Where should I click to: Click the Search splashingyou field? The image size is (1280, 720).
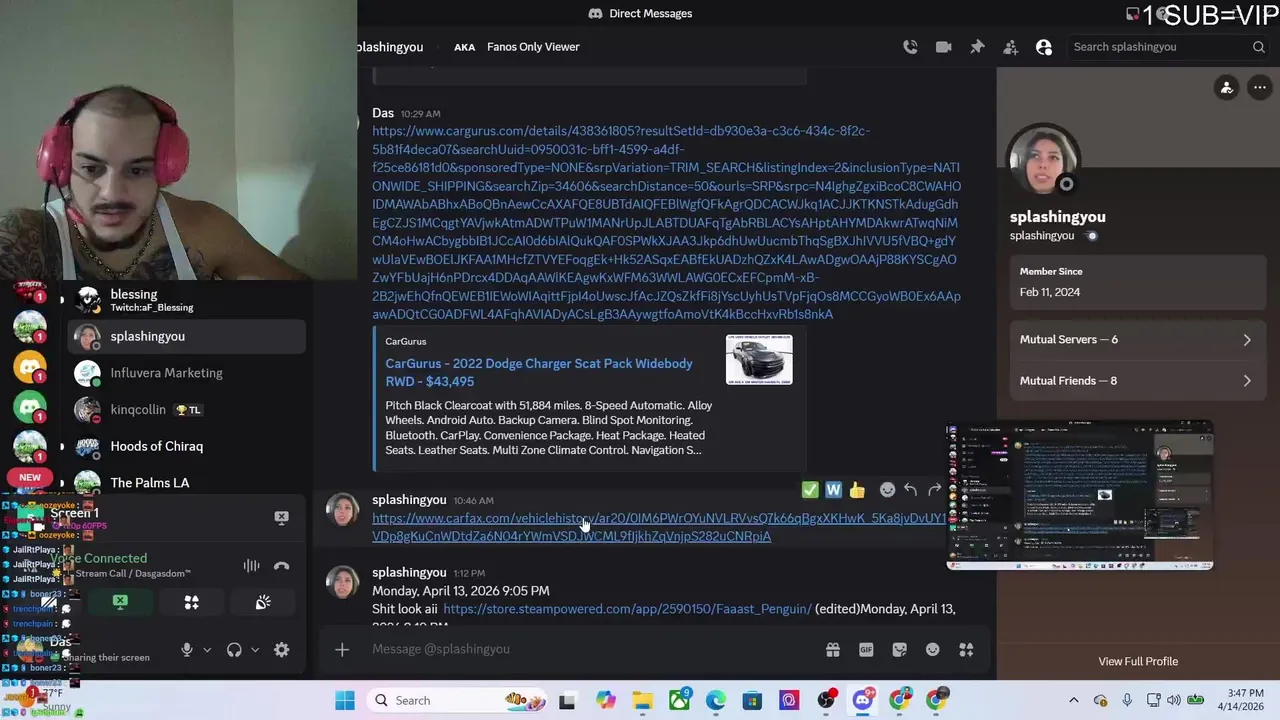tap(1168, 47)
